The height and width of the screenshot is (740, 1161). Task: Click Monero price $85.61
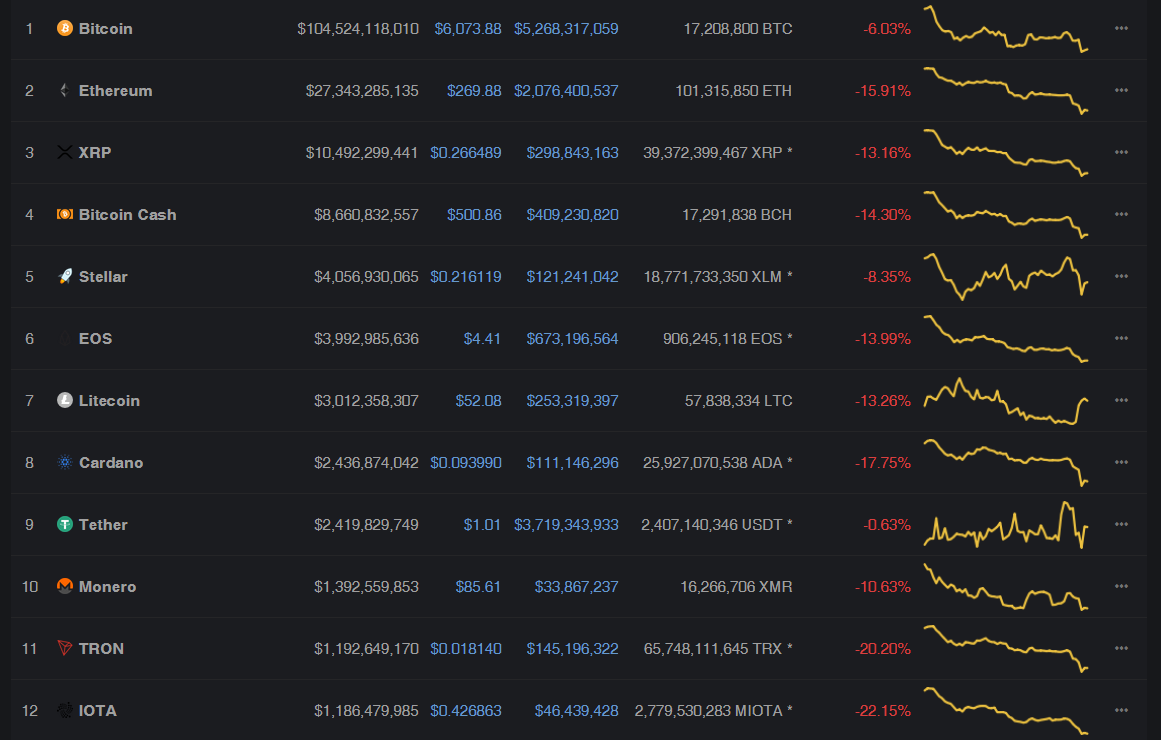[478, 586]
